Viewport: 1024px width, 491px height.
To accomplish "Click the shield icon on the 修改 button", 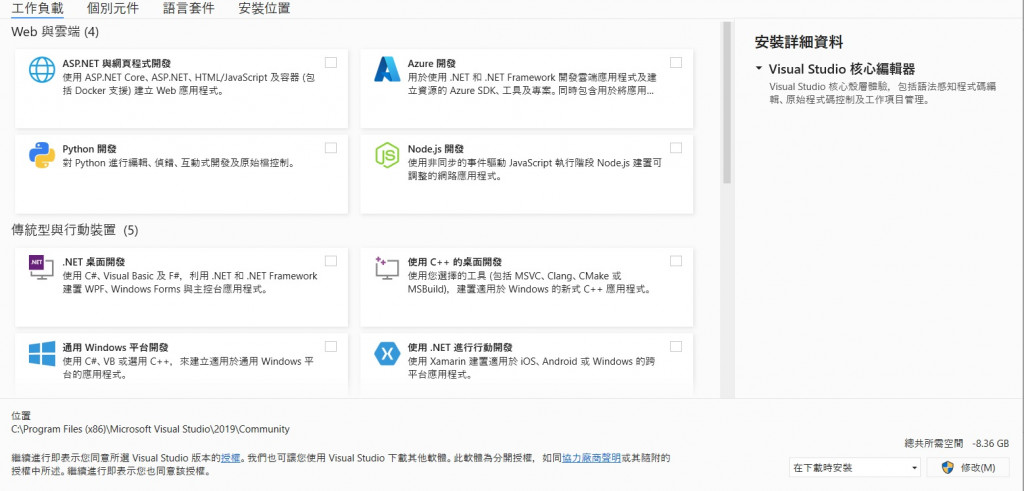I will pyautogui.click(x=948, y=467).
